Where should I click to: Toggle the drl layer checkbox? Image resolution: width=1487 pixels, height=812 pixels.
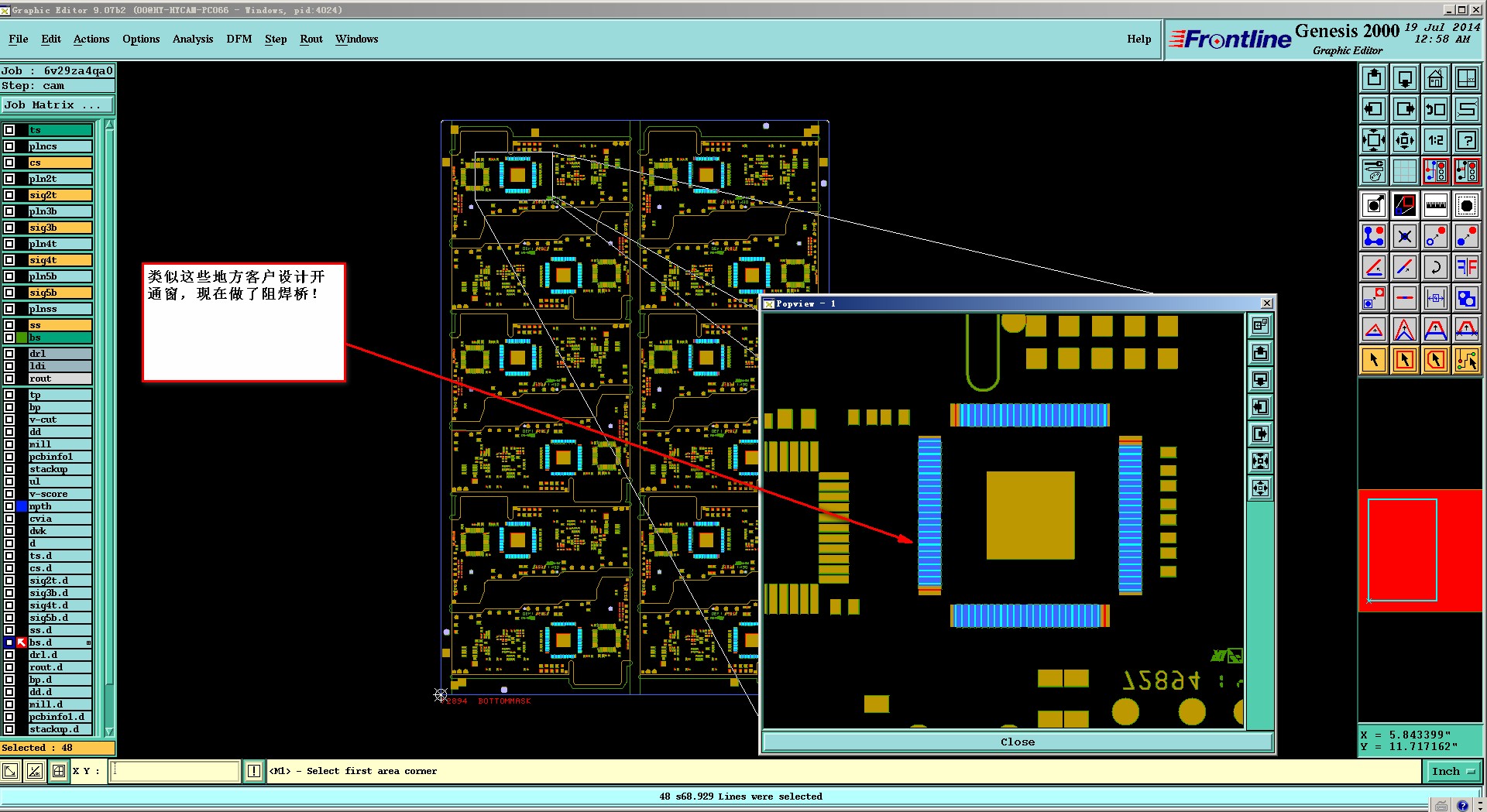(9, 354)
